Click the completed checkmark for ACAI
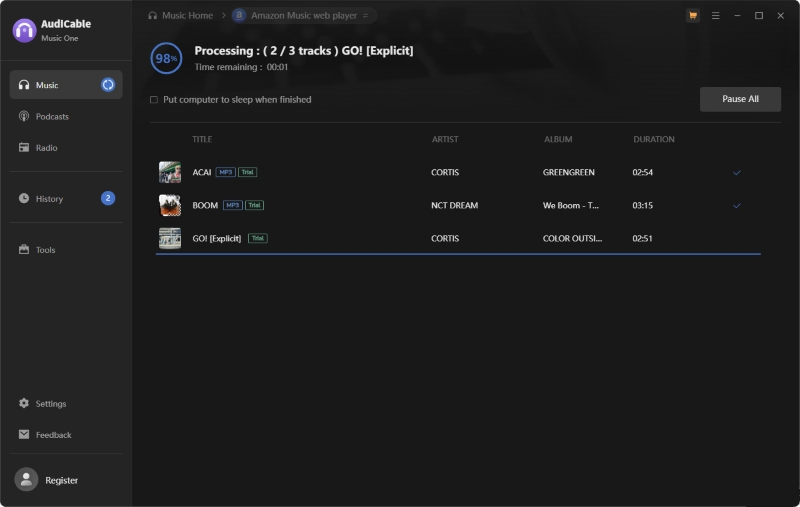800x507 pixels. tap(737, 172)
